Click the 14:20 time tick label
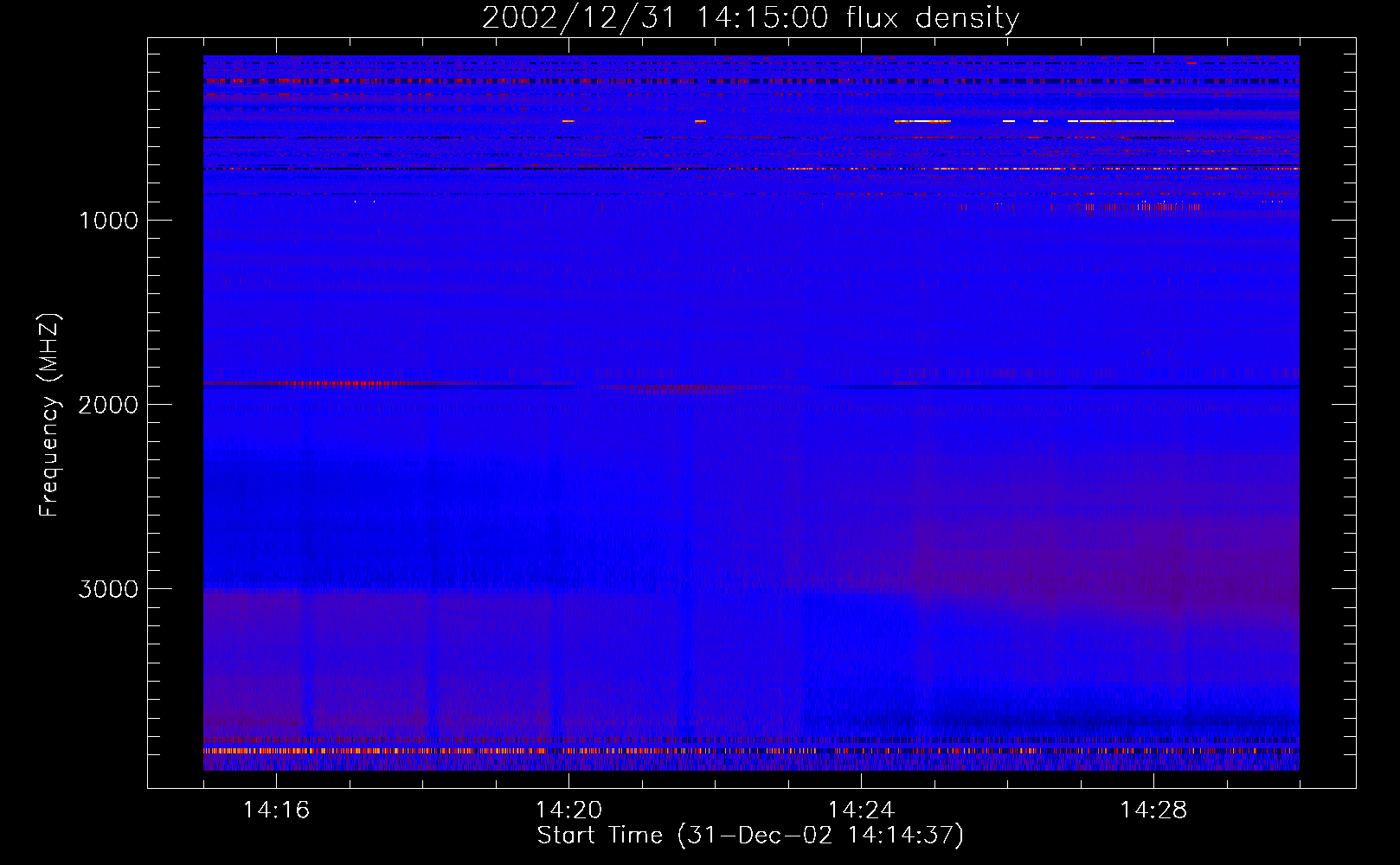Image resolution: width=1400 pixels, height=865 pixels. pos(568,811)
